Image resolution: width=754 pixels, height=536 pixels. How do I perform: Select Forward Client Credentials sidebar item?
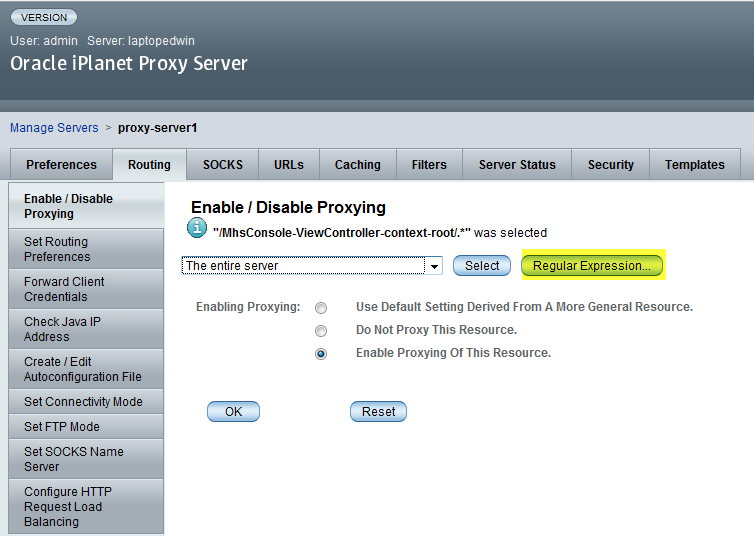click(x=86, y=289)
